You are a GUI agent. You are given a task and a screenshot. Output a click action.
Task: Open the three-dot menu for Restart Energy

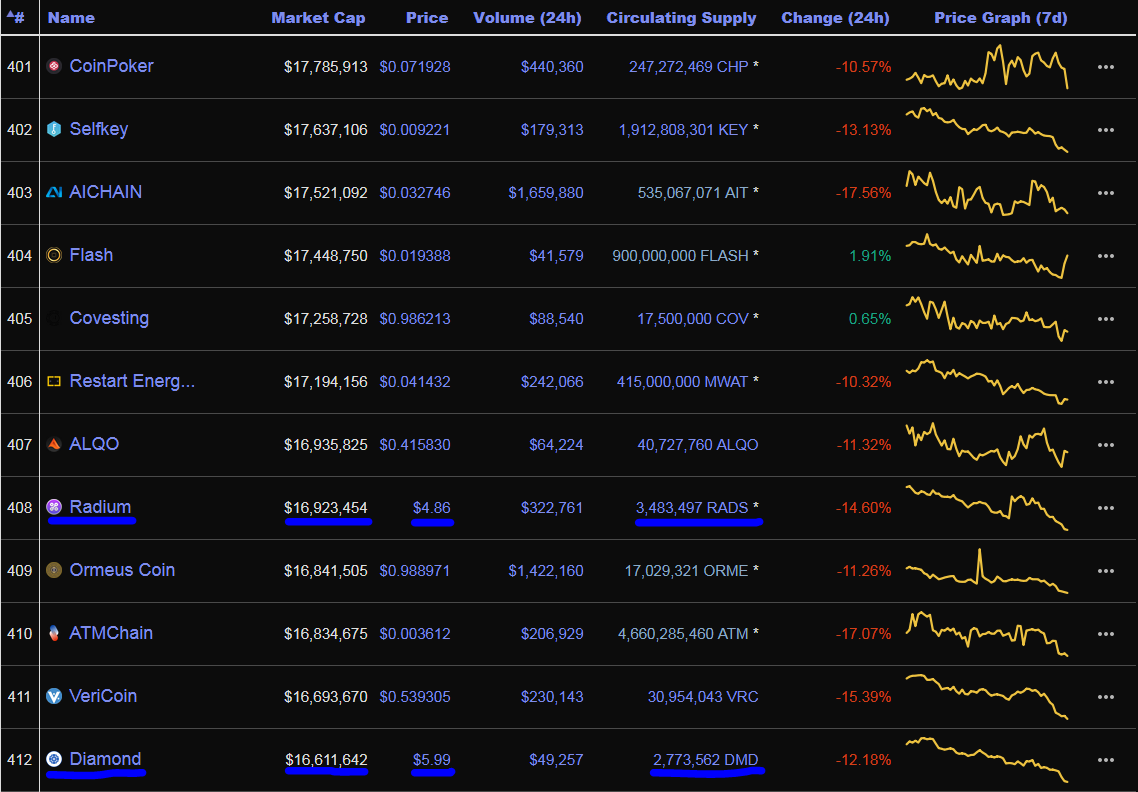[1106, 382]
